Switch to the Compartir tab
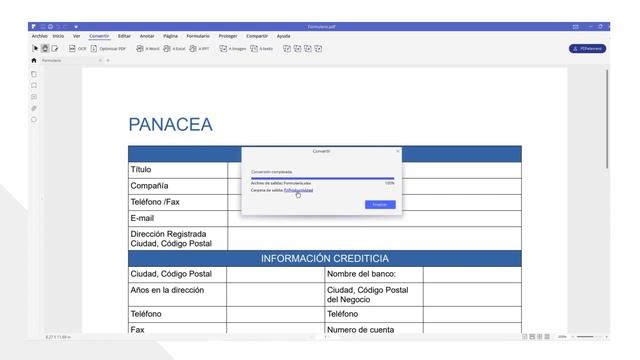This screenshot has width=640, height=360. pyautogui.click(x=257, y=36)
